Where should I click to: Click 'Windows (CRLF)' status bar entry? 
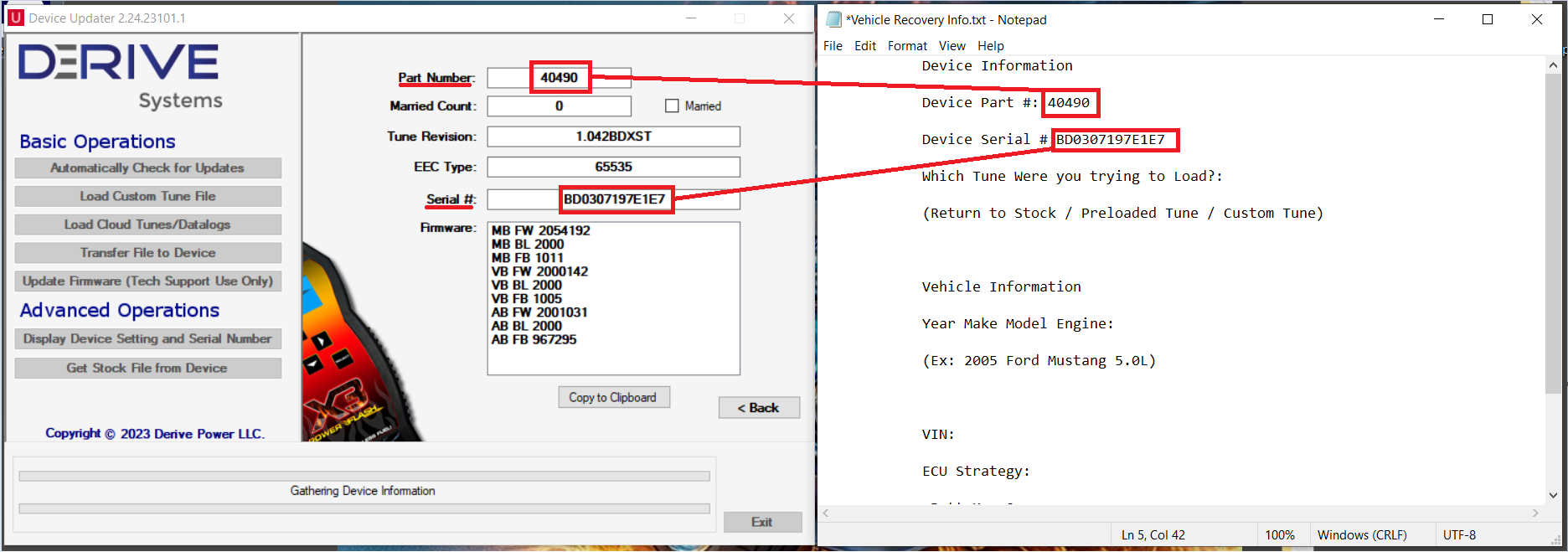pyautogui.click(x=1362, y=534)
